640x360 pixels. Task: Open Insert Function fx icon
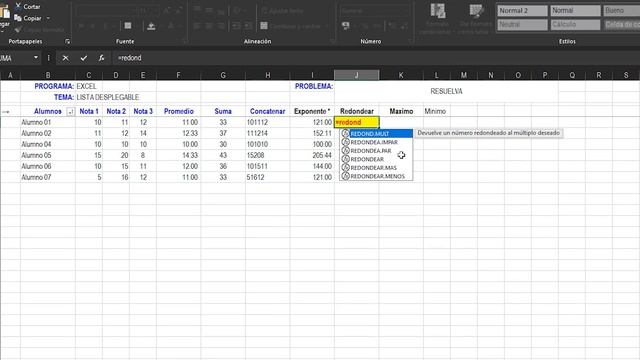pos(101,58)
